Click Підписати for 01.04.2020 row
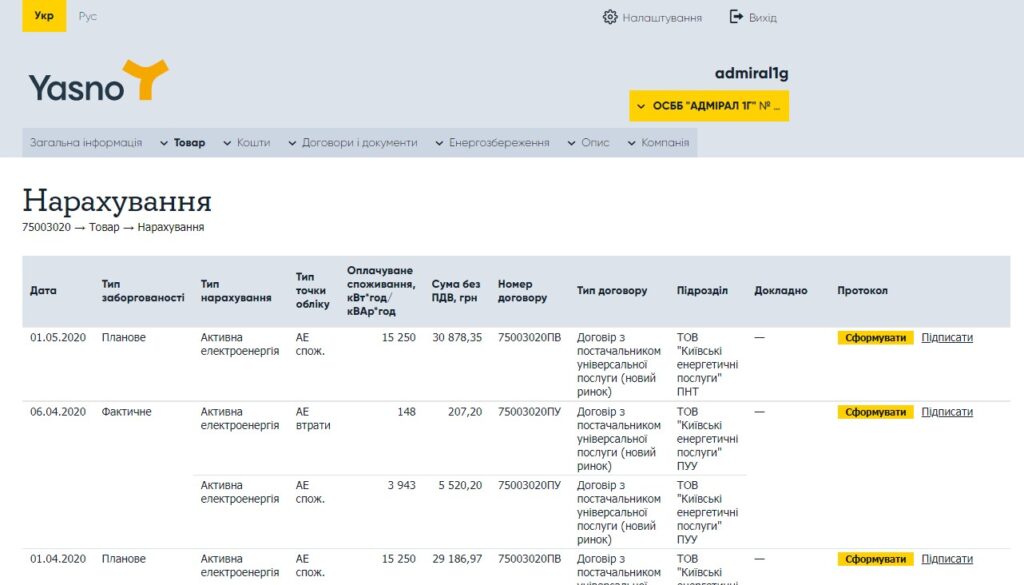 click(947, 559)
